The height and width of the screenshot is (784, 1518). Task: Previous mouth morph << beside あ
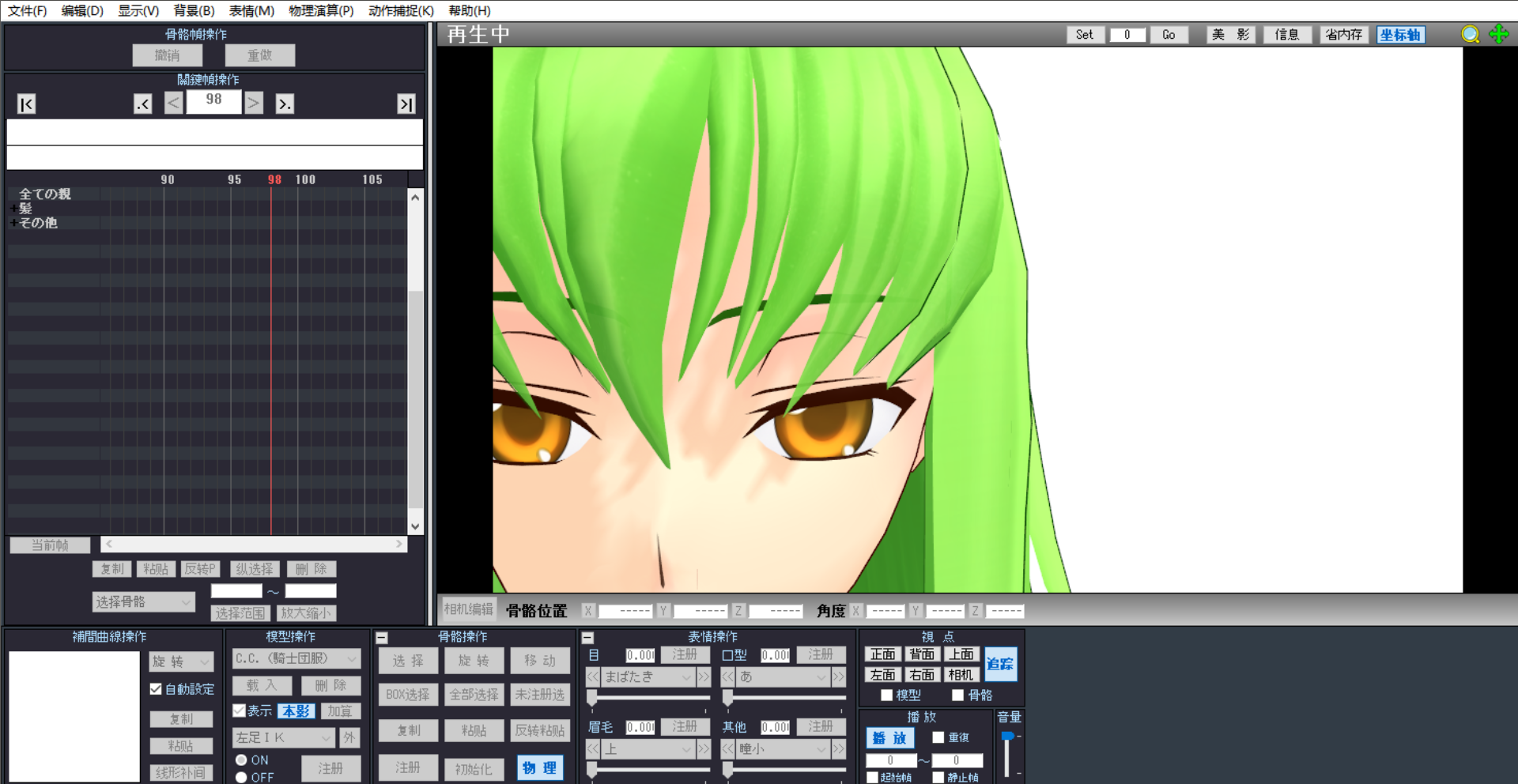click(727, 677)
